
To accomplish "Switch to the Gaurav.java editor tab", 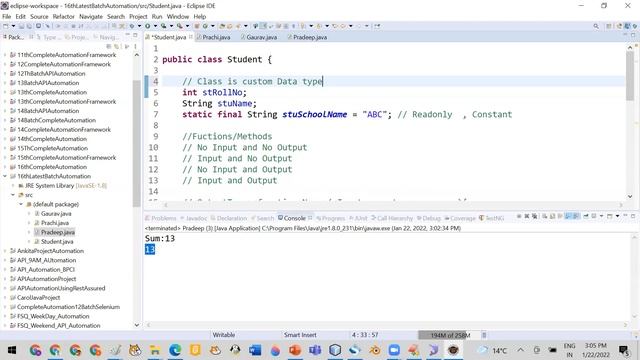I will (x=259, y=37).
